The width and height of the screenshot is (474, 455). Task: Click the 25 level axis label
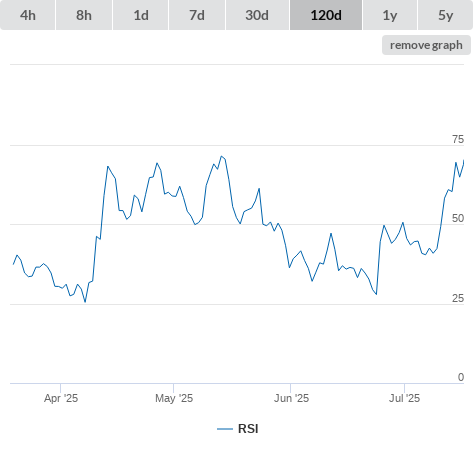[458, 298]
